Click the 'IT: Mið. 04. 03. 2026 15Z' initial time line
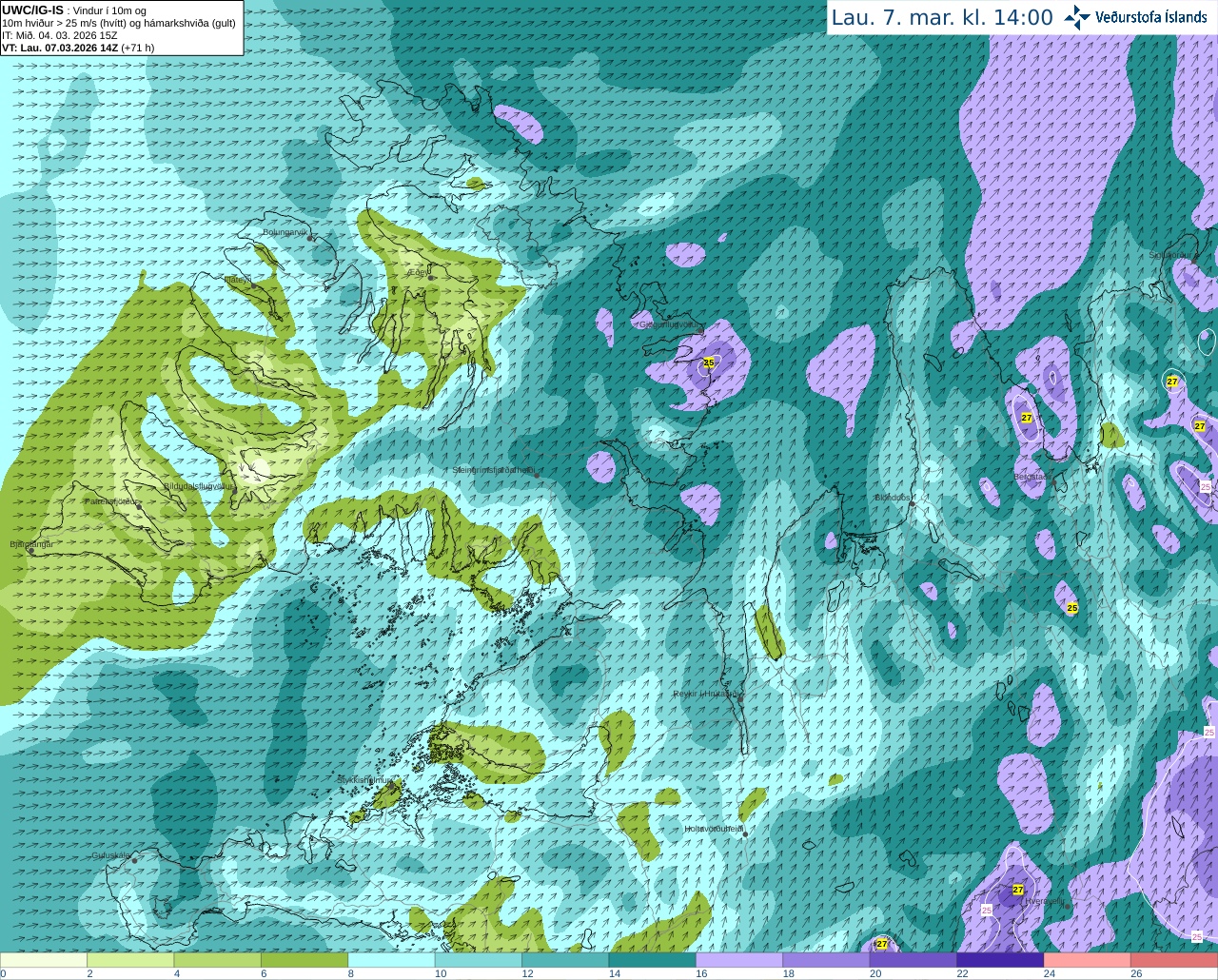Image resolution: width=1218 pixels, height=980 pixels. pyautogui.click(x=60, y=35)
